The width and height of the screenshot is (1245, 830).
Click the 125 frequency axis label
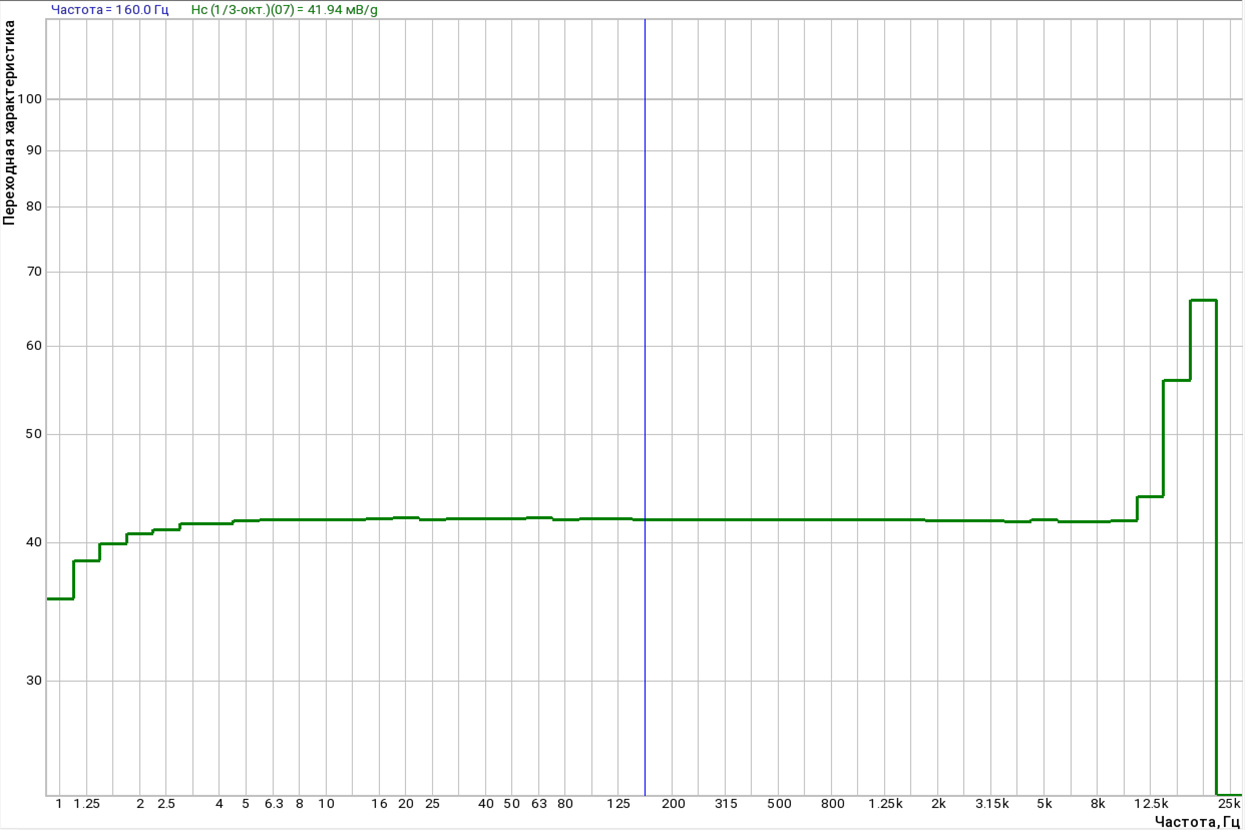click(x=619, y=804)
